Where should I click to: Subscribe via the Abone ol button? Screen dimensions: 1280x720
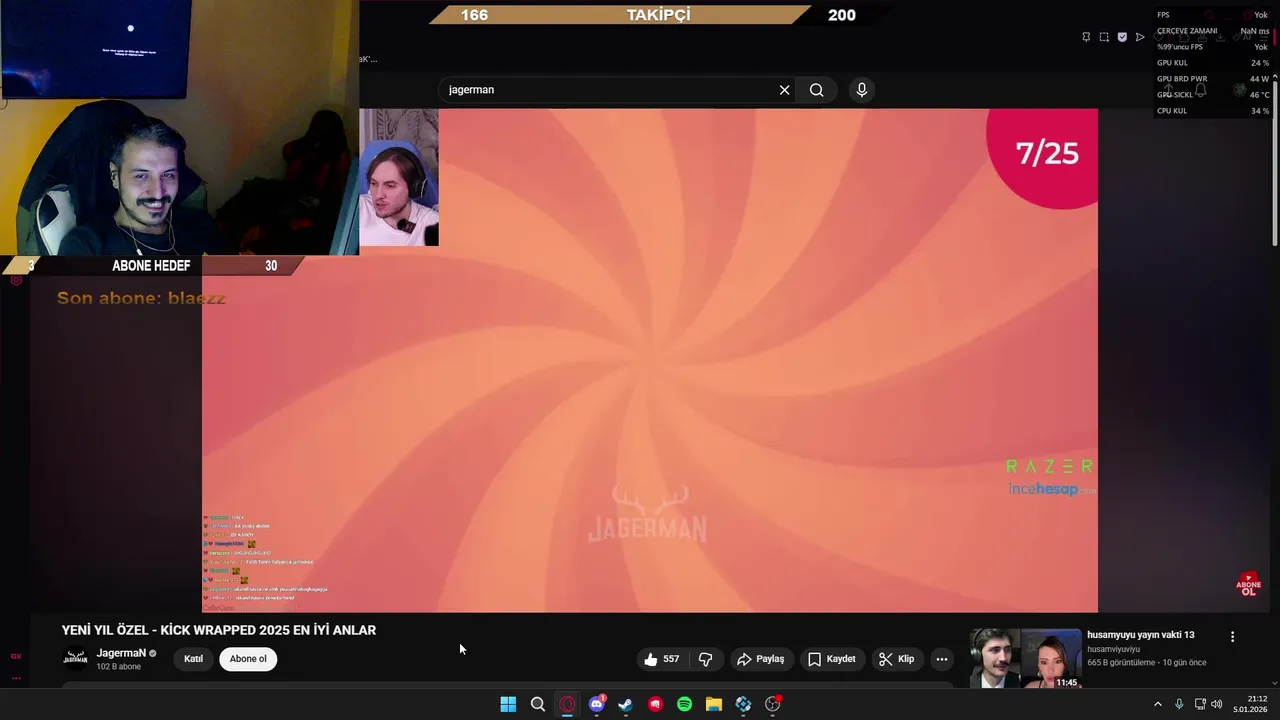[248, 659]
